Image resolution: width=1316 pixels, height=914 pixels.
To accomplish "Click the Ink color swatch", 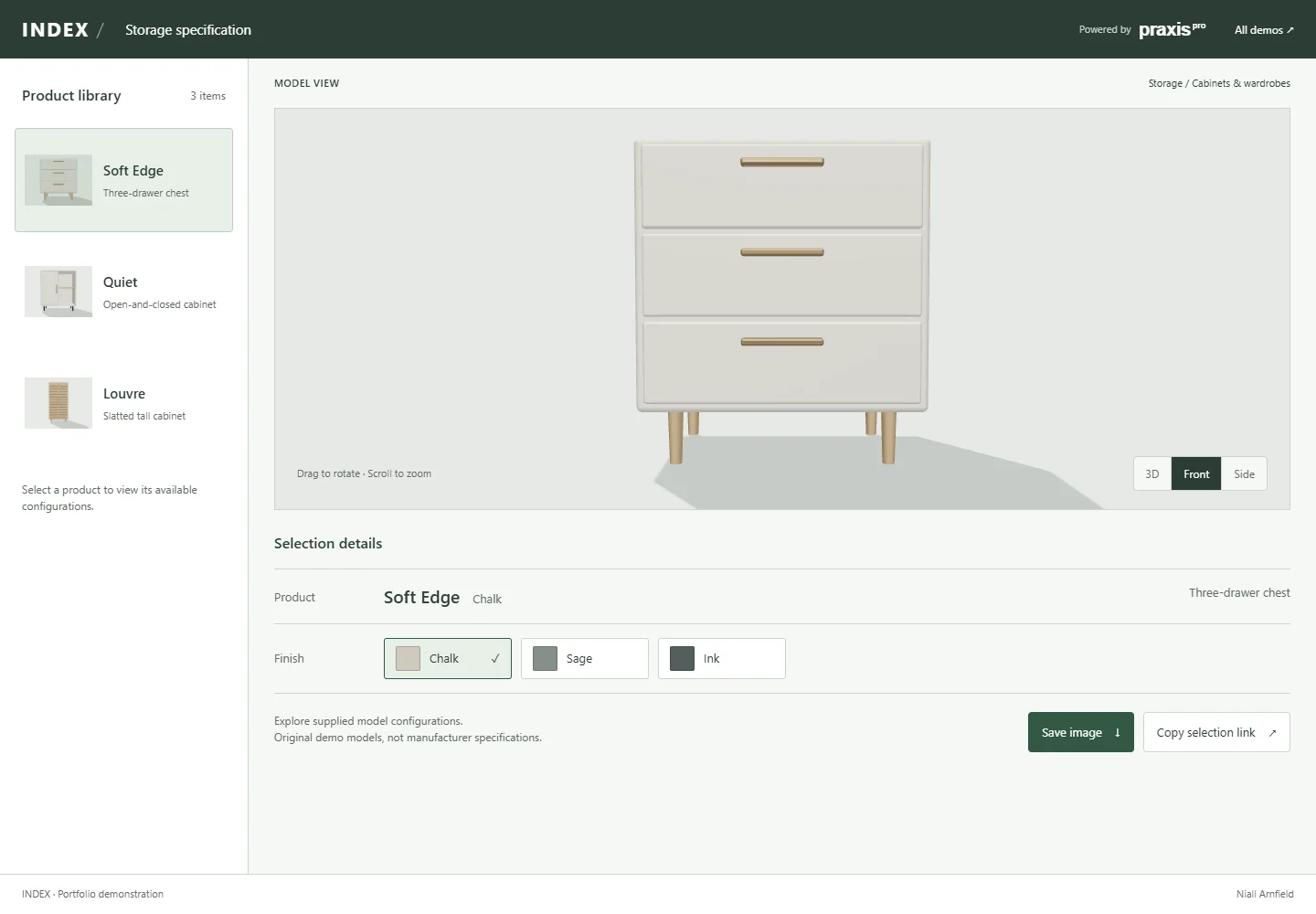I will pyautogui.click(x=682, y=658).
